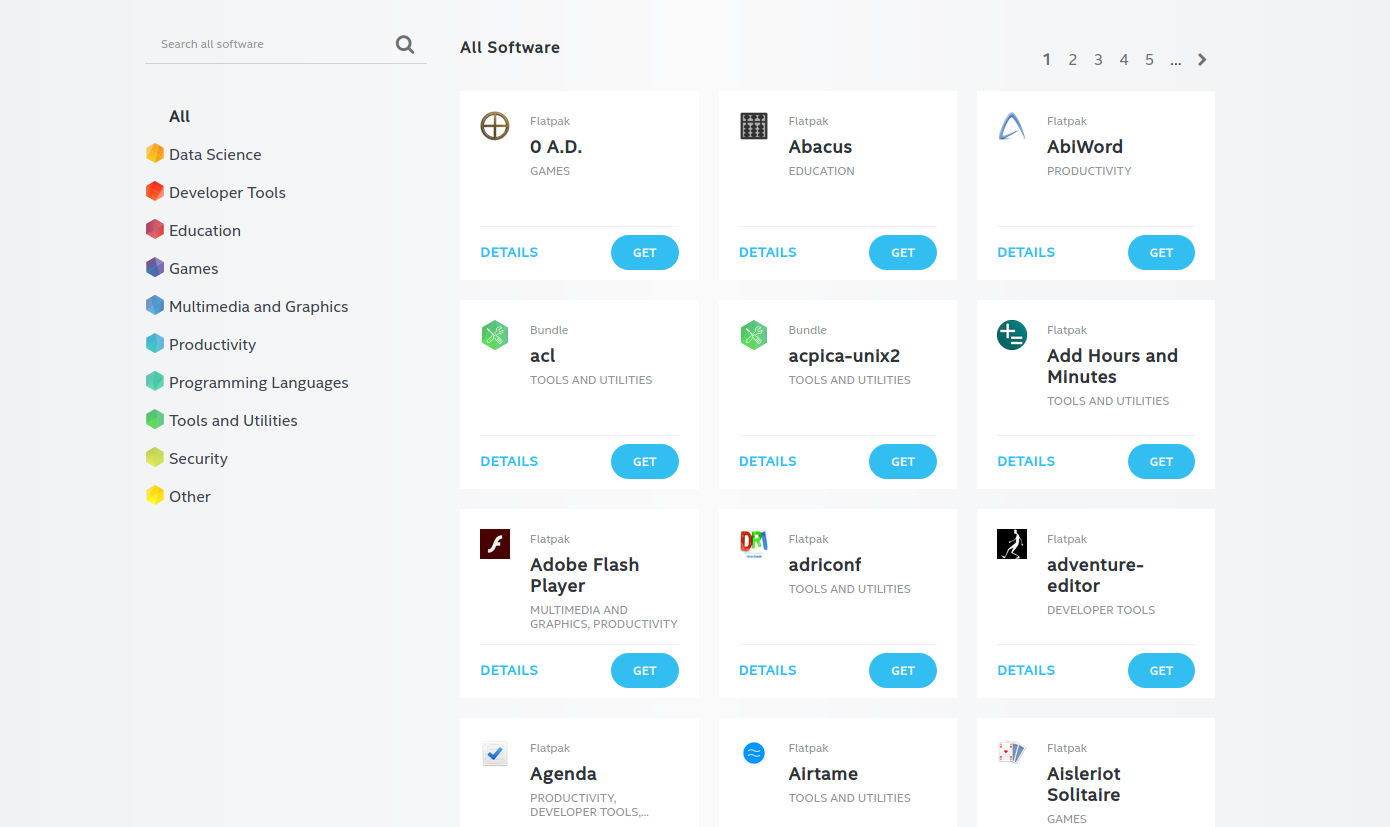Filter by Programming Languages
This screenshot has height=827, width=1390.
[x=258, y=383]
